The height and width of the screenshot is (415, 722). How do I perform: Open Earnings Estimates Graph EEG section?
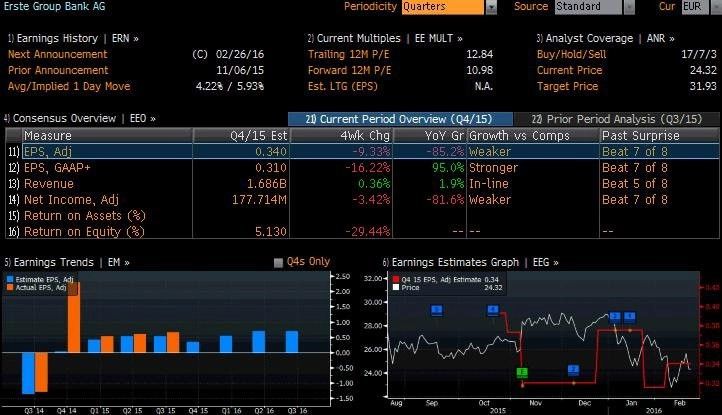tap(471, 262)
